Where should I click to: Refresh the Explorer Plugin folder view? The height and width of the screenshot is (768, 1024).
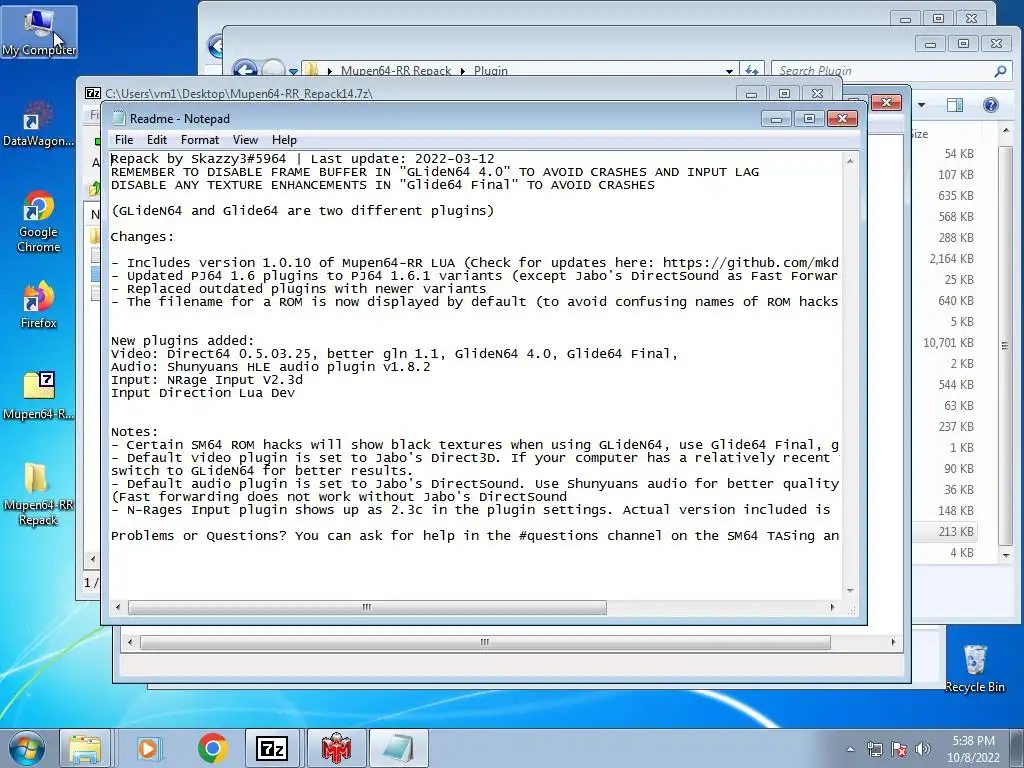click(x=752, y=71)
